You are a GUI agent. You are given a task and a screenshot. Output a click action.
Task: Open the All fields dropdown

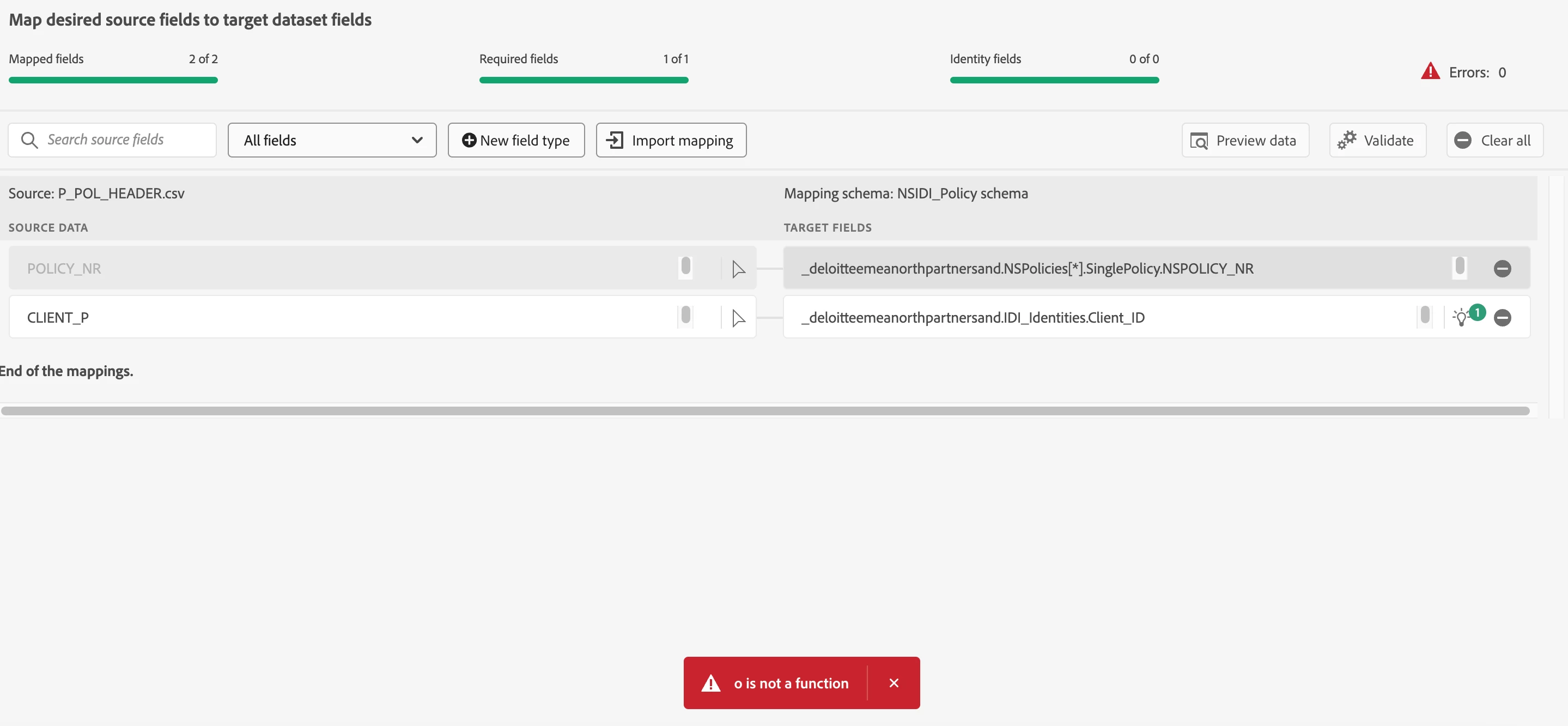[332, 140]
